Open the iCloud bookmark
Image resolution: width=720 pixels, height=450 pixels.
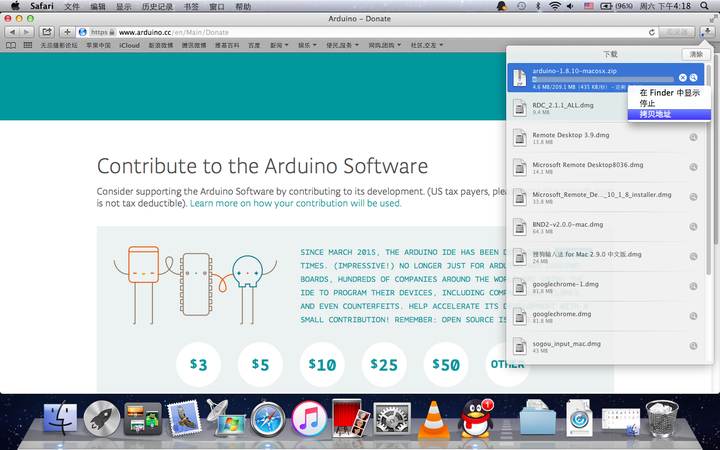[x=129, y=45]
